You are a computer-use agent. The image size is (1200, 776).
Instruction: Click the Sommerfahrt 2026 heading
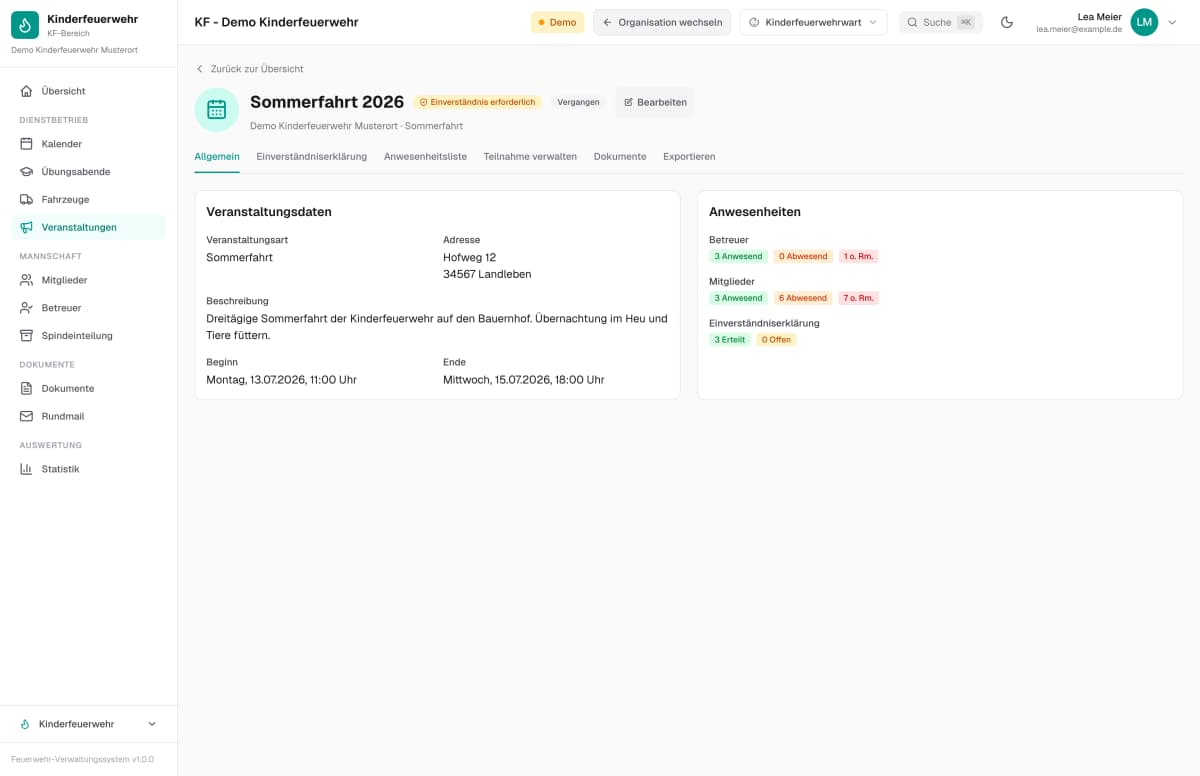point(327,102)
